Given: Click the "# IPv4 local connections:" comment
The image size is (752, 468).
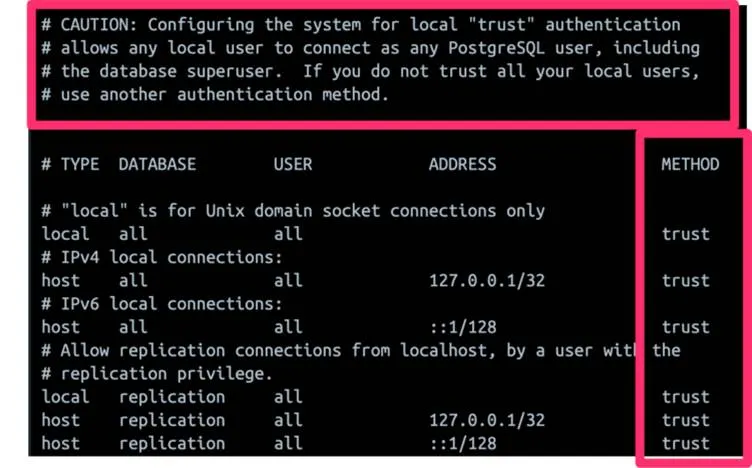Looking at the screenshot, I should click(x=162, y=257).
